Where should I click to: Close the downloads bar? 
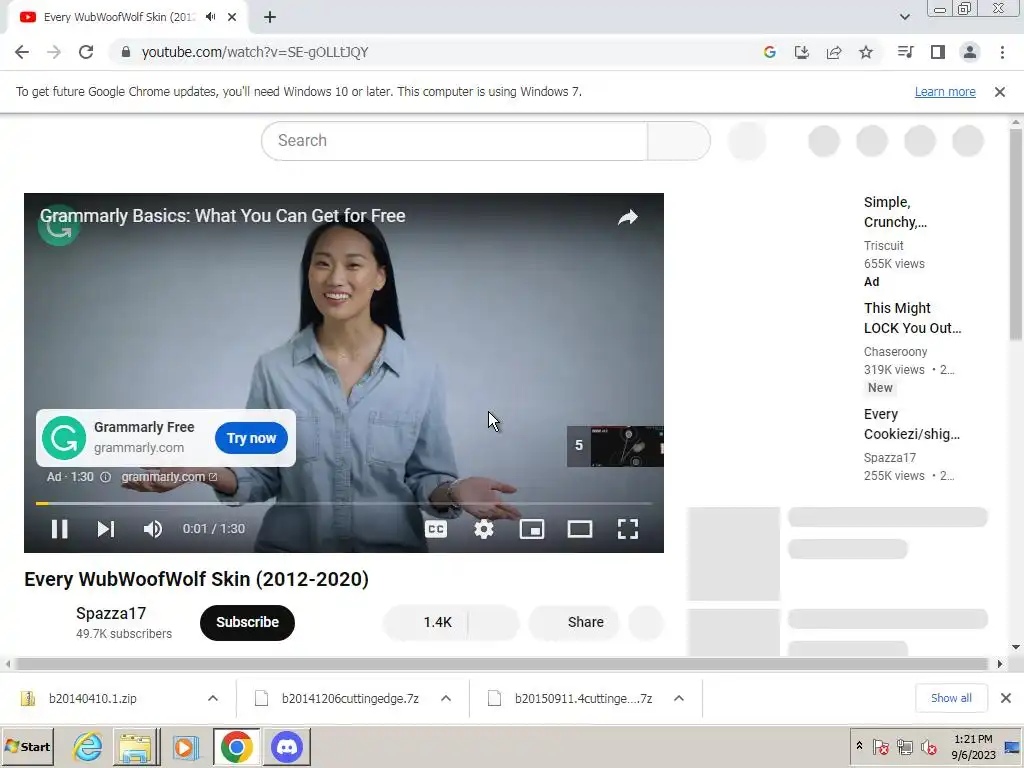tap(1006, 698)
